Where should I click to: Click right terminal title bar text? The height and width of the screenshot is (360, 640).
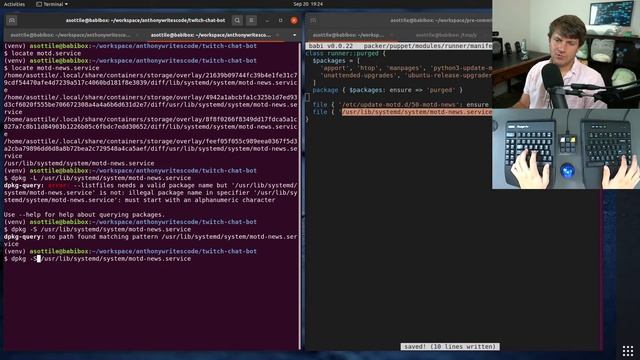(x=441, y=20)
